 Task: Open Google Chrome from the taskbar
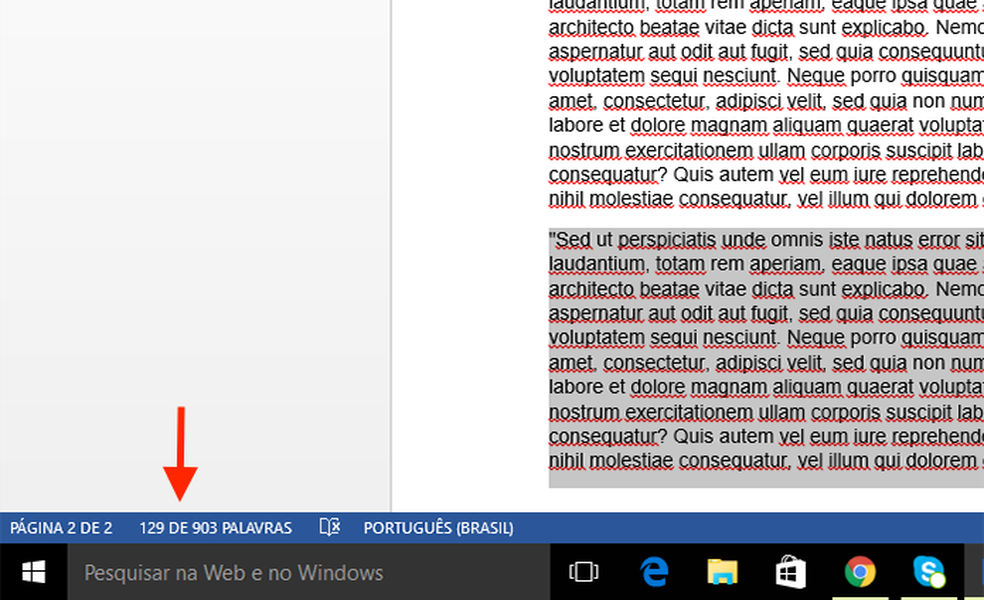861,572
